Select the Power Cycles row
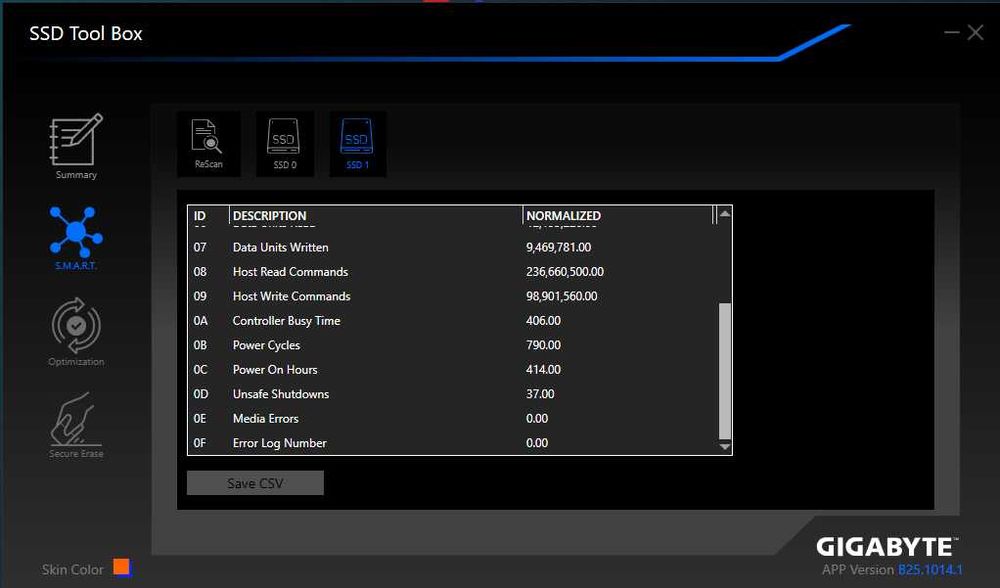Screen dimensions: 1000x588 click(453, 345)
